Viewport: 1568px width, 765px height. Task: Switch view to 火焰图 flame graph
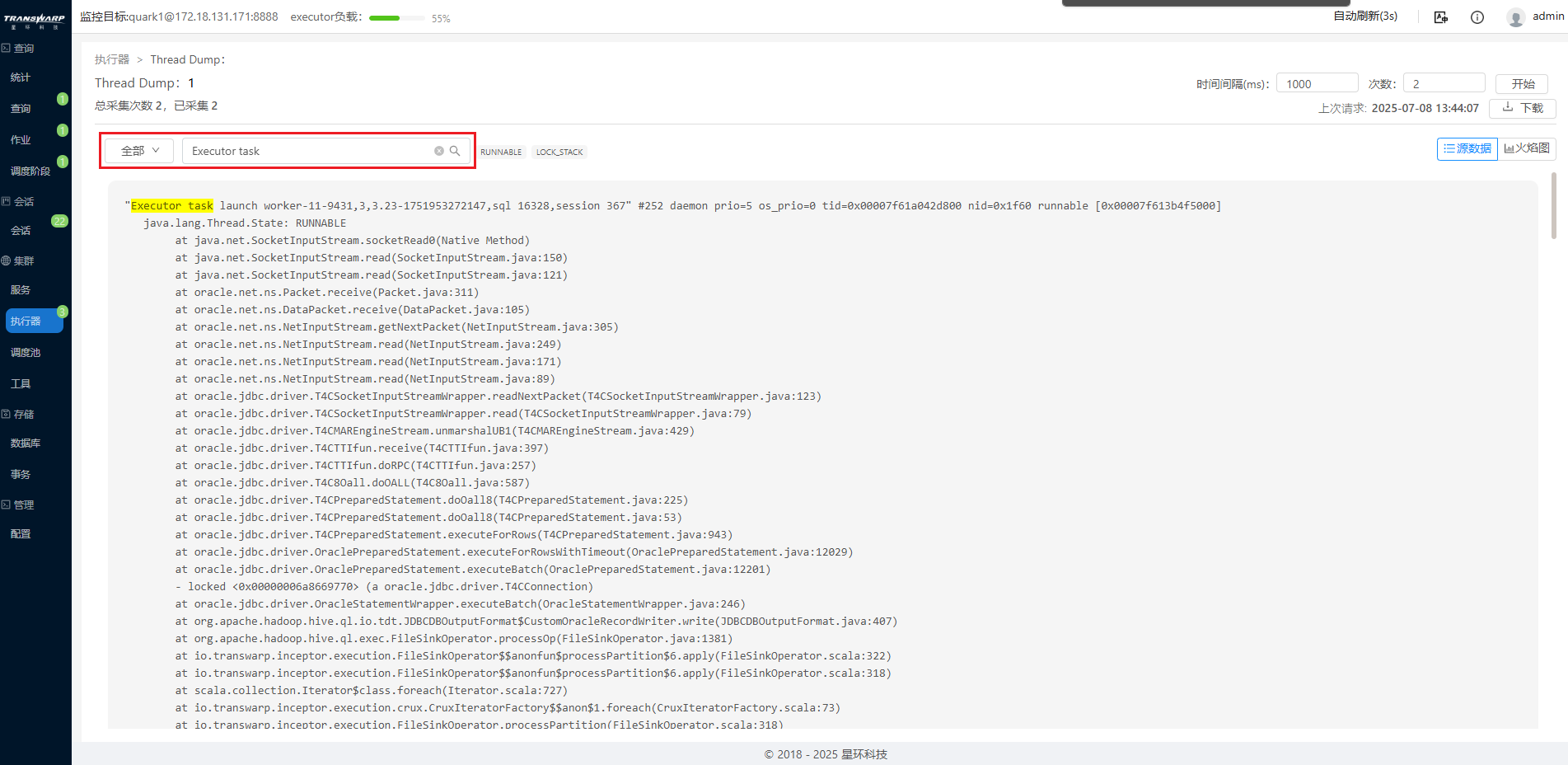(x=1527, y=148)
